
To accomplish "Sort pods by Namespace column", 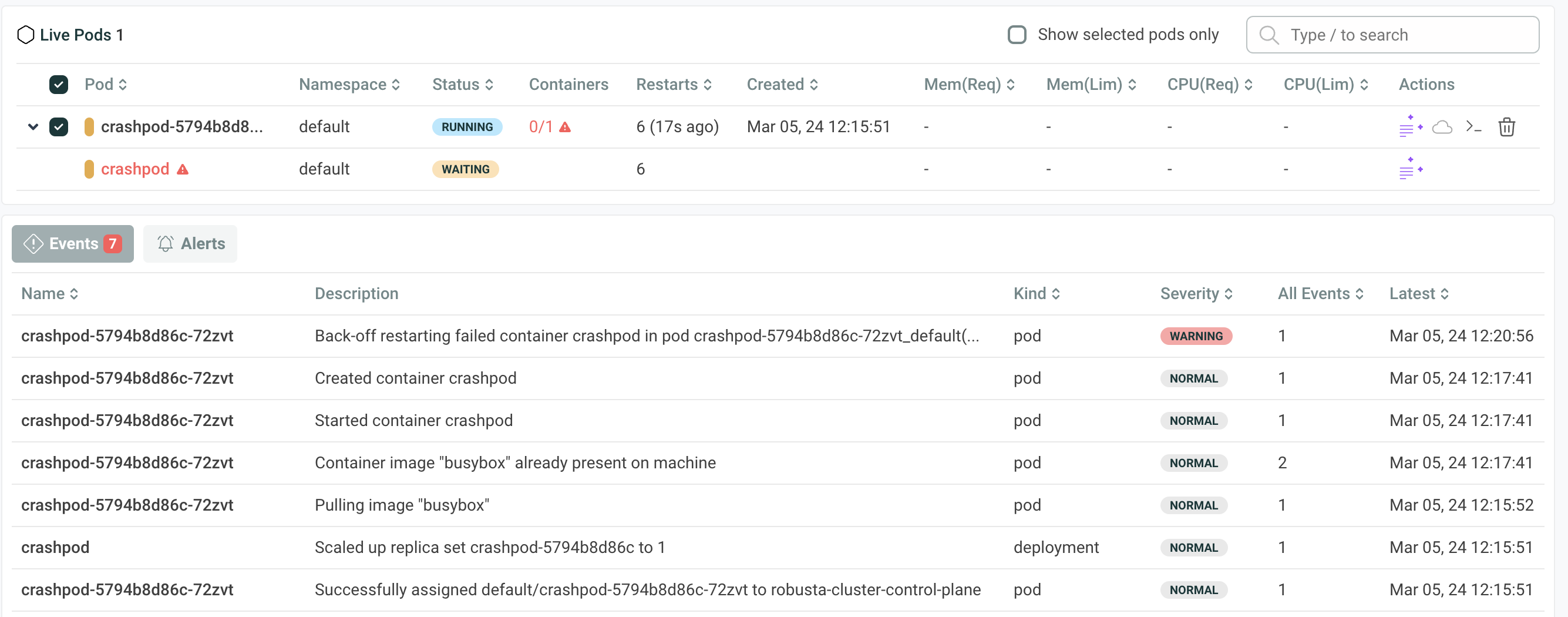I will 349,84.
